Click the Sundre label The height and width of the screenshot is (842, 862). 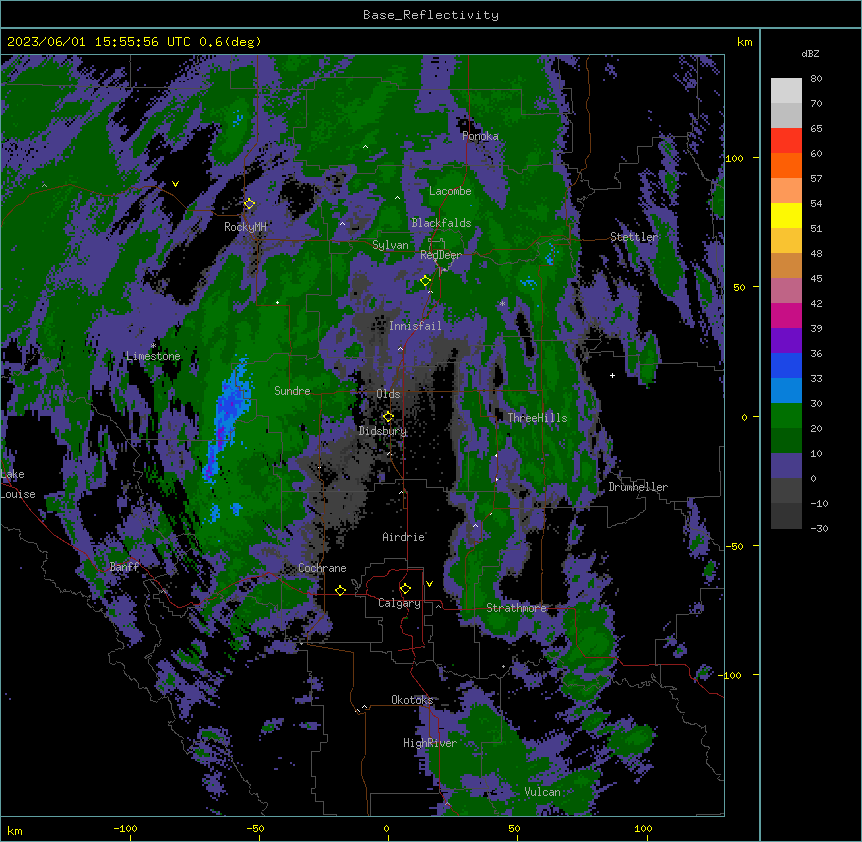pos(292,391)
